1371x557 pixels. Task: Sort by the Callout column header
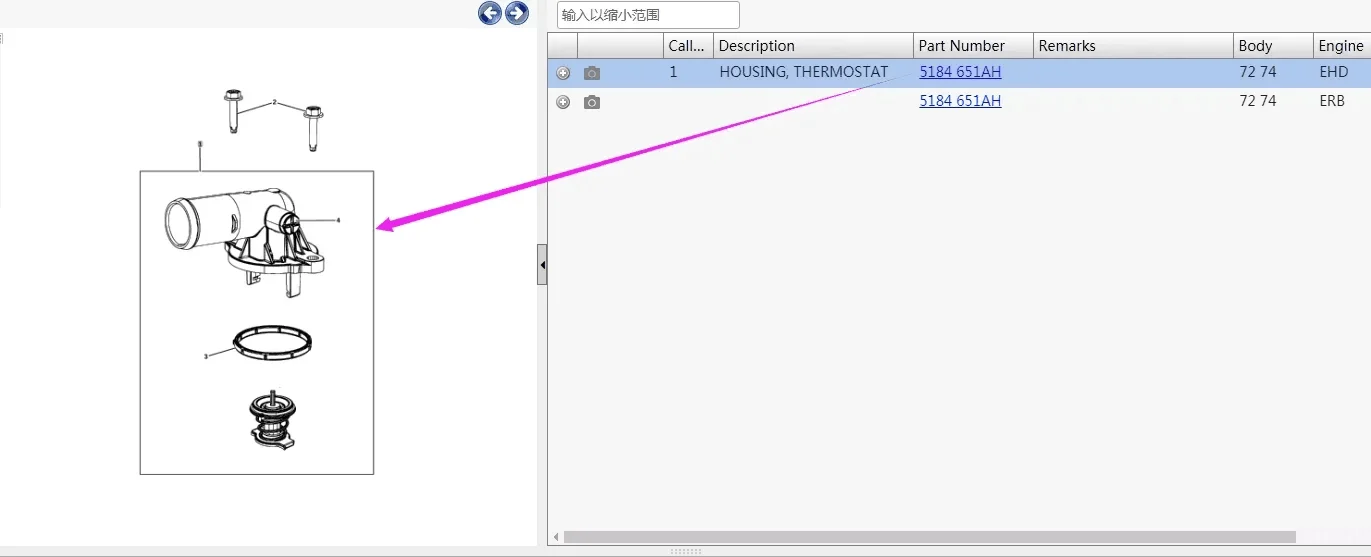pyautogui.click(x=688, y=46)
